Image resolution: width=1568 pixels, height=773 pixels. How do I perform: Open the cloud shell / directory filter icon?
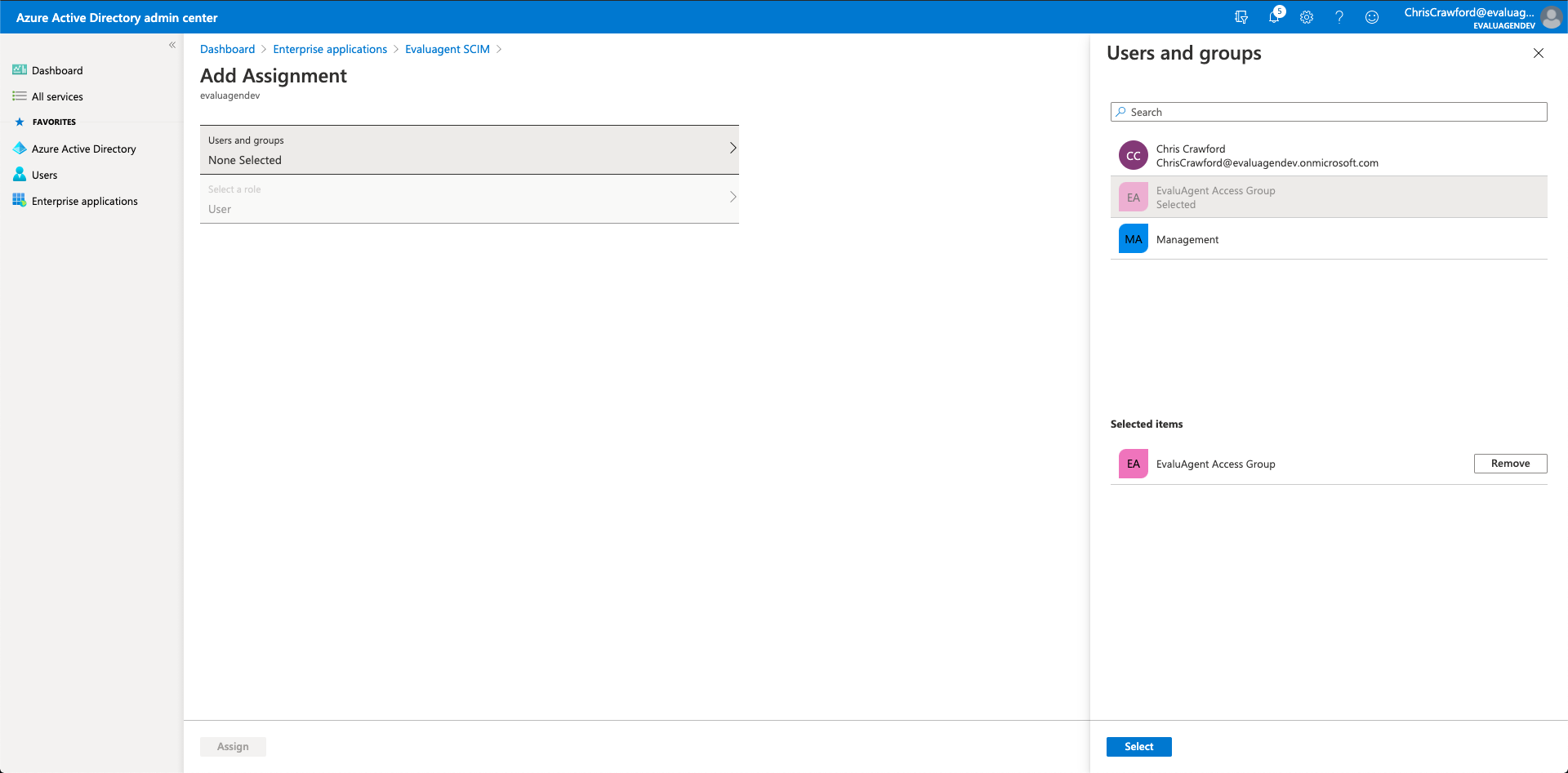(1241, 17)
